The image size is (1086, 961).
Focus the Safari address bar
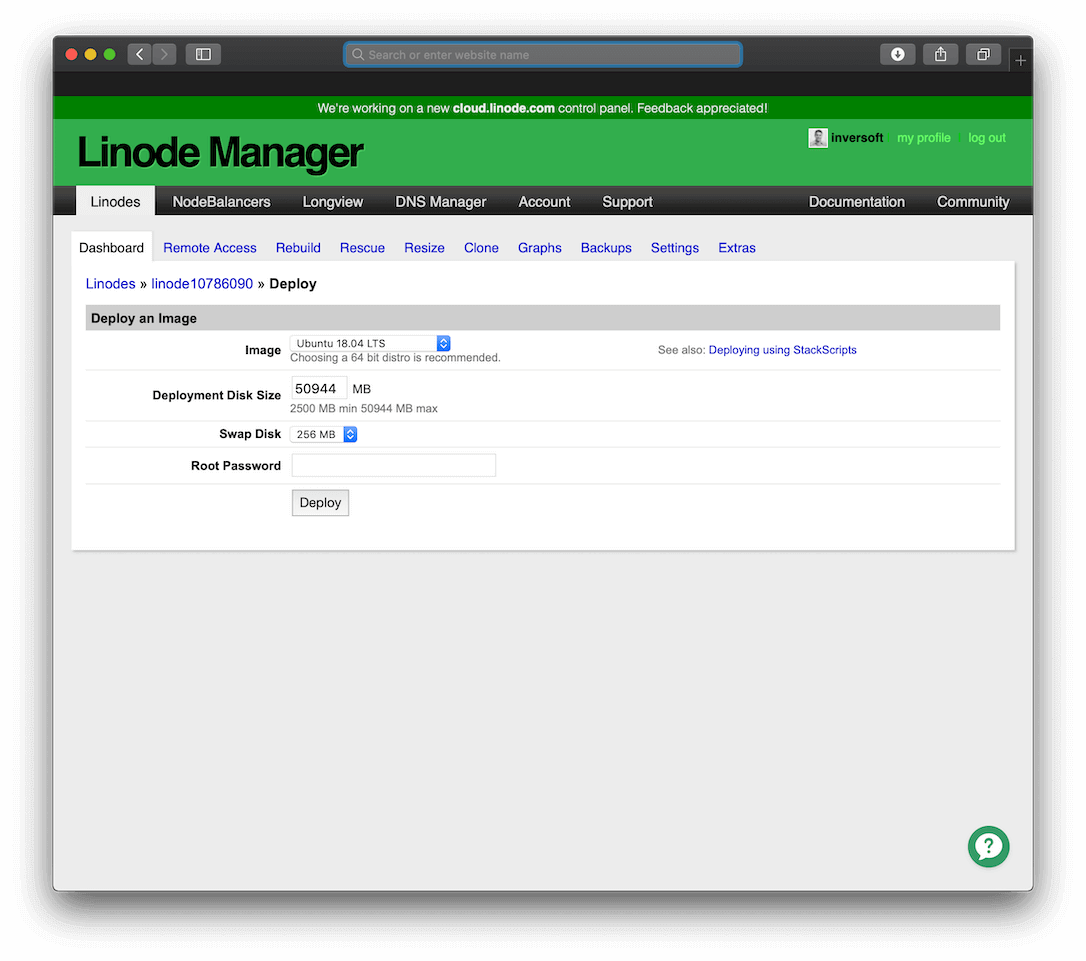543,55
